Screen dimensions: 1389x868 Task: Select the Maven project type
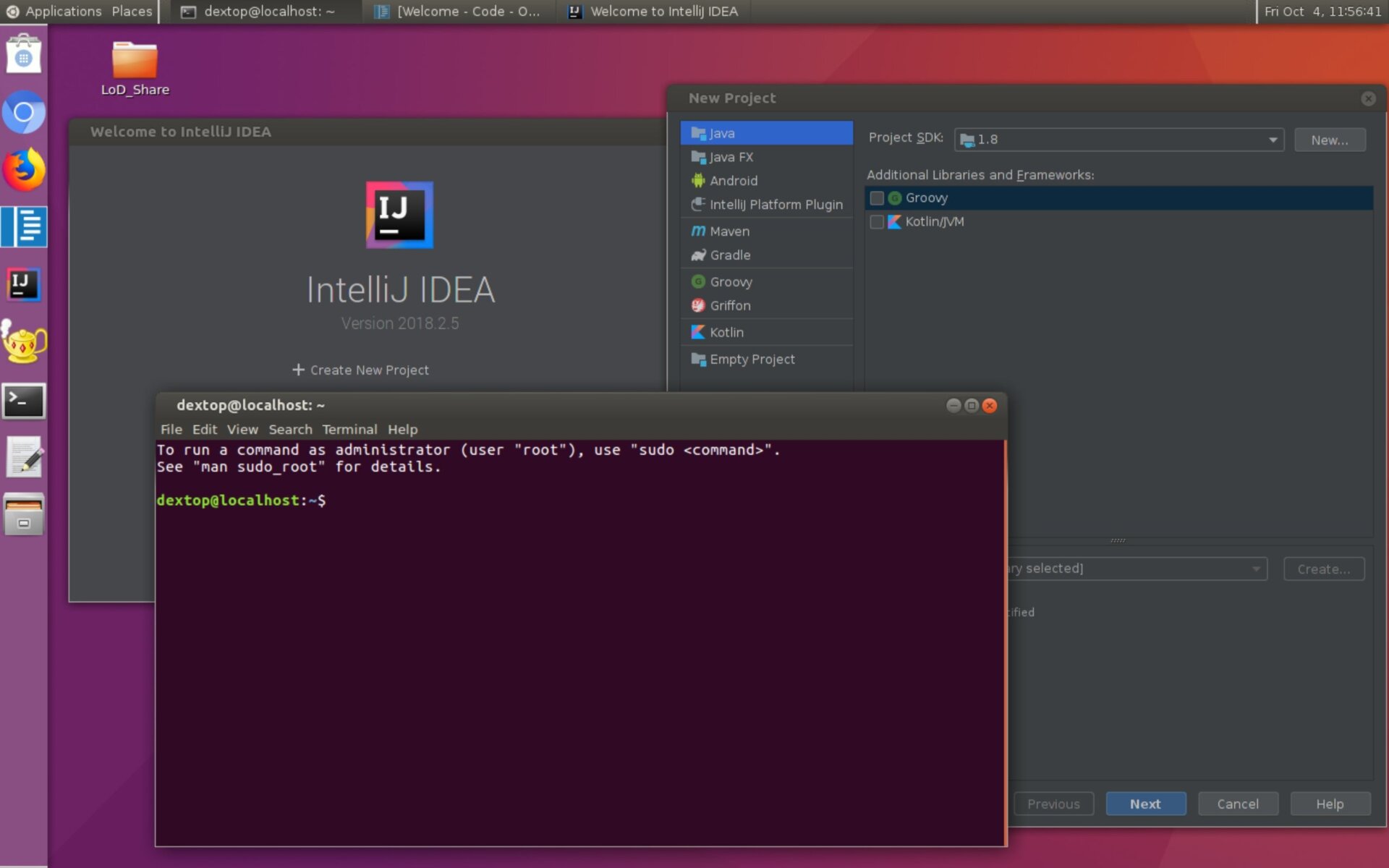[728, 231]
